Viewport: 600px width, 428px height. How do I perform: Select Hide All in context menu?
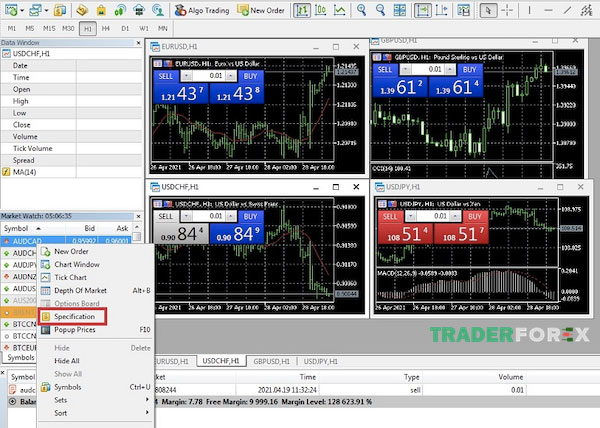click(96, 361)
